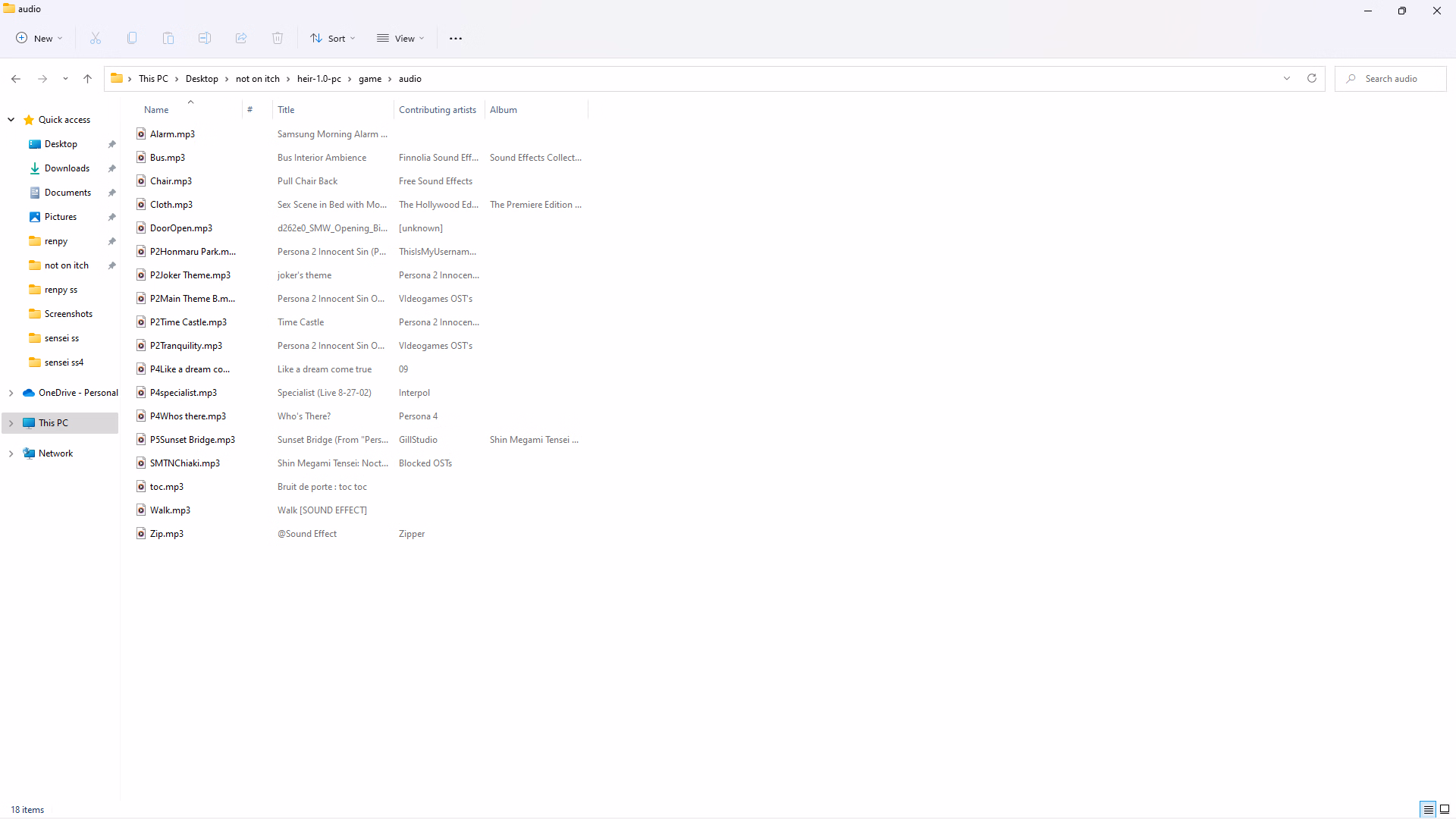
Task: Click the folder icon in address bar
Action: tap(117, 78)
